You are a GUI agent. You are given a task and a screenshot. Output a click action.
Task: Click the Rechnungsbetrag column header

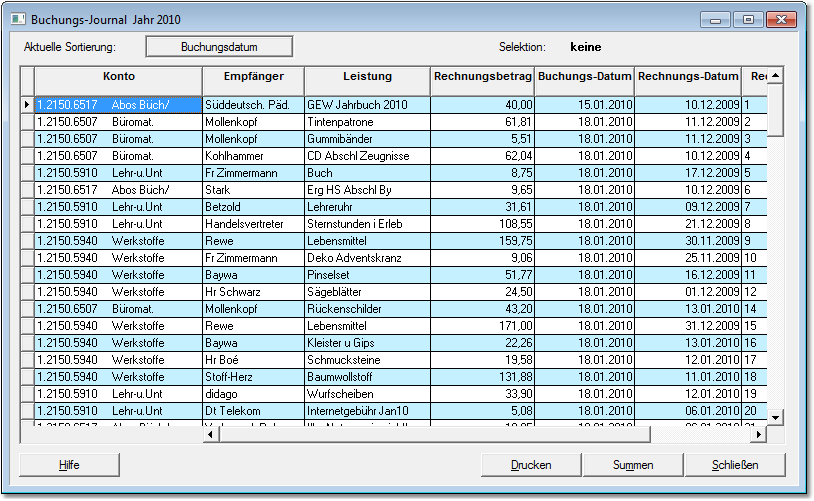(482, 77)
